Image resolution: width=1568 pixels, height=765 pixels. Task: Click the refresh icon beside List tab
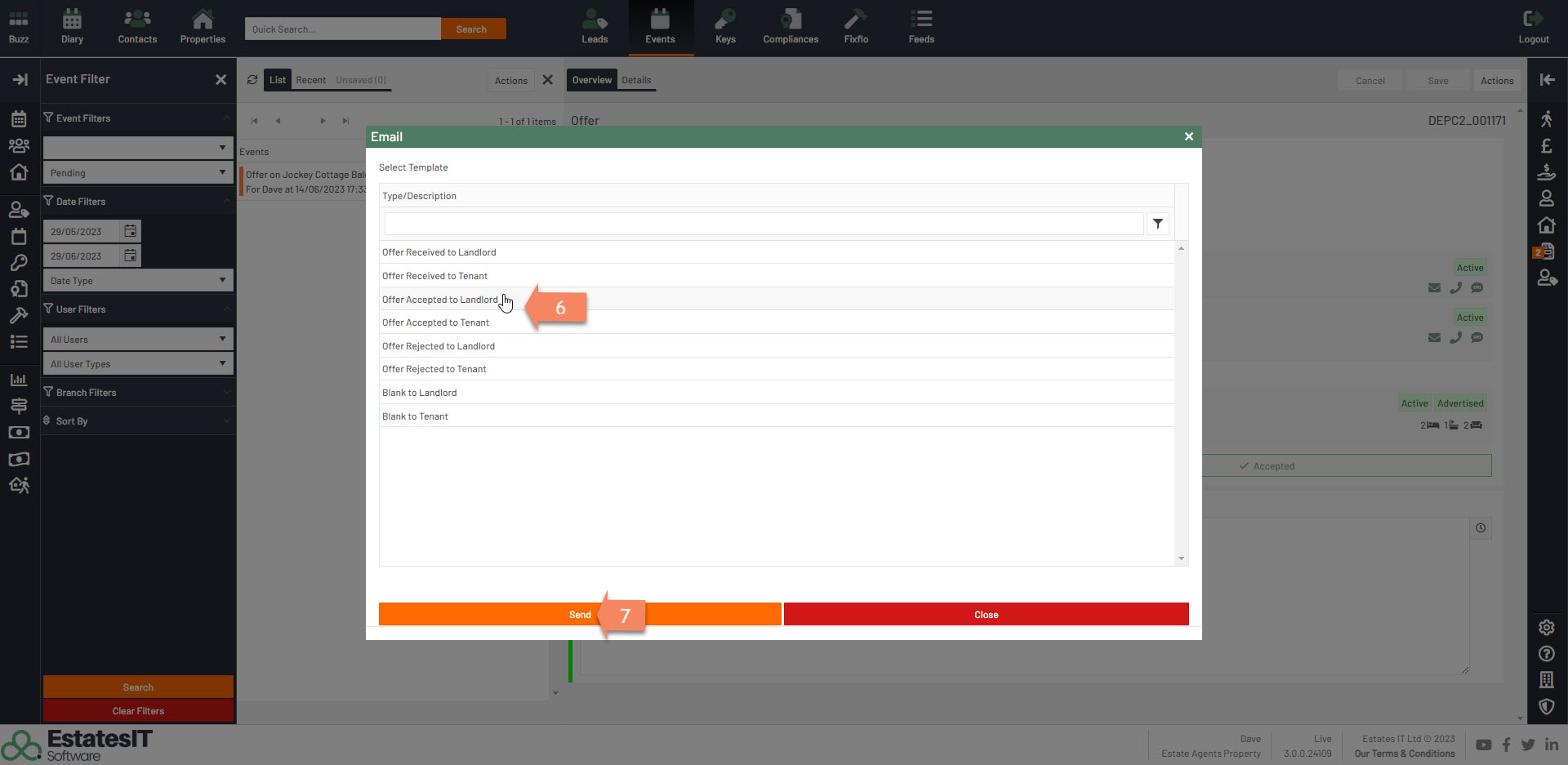[x=252, y=80]
